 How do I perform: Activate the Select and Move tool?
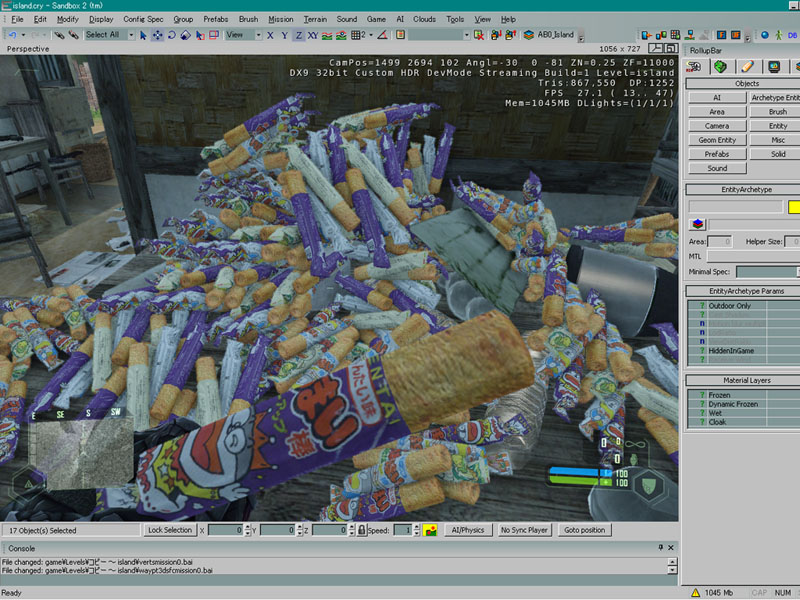click(157, 35)
